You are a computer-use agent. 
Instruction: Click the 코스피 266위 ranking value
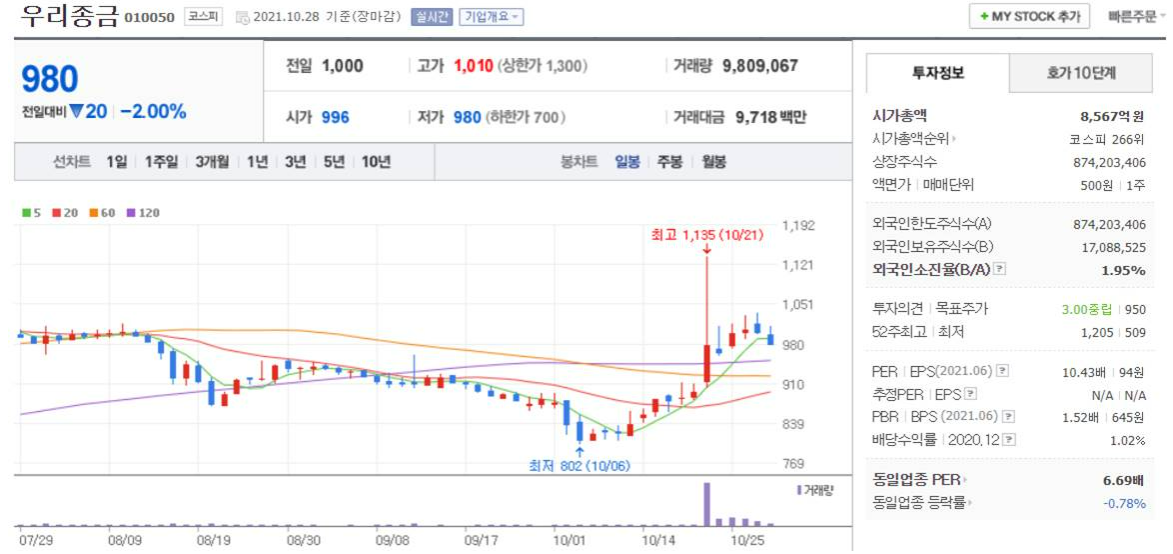pos(1108,139)
